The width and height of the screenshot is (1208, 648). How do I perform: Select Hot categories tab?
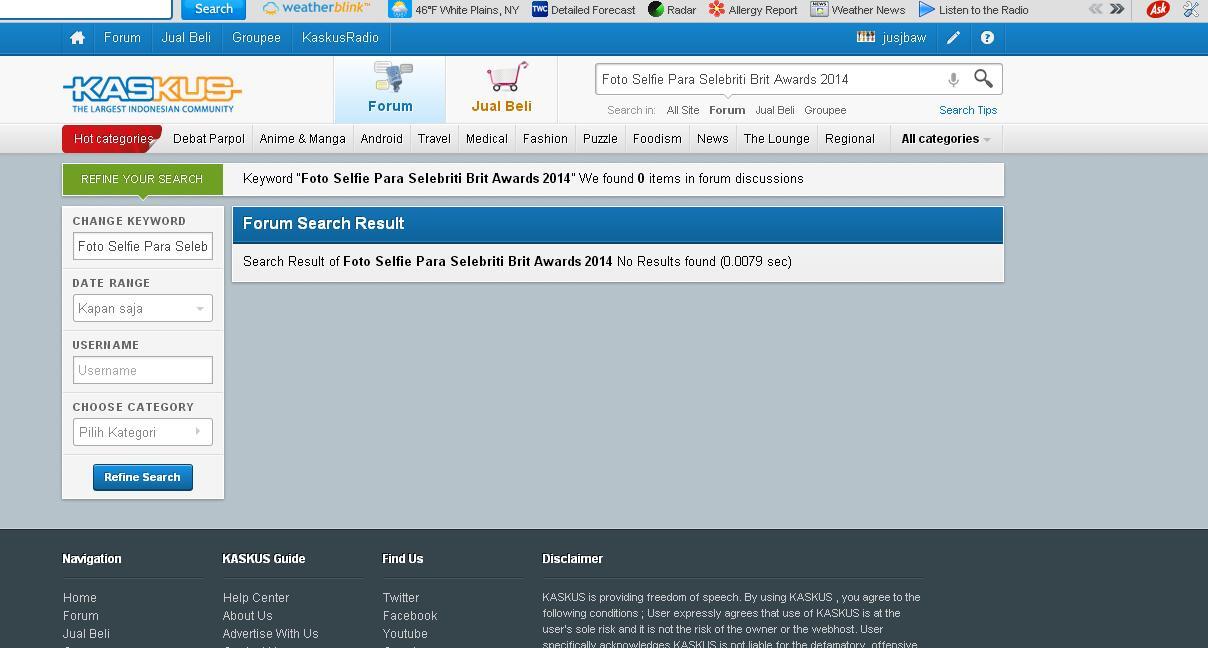point(112,139)
